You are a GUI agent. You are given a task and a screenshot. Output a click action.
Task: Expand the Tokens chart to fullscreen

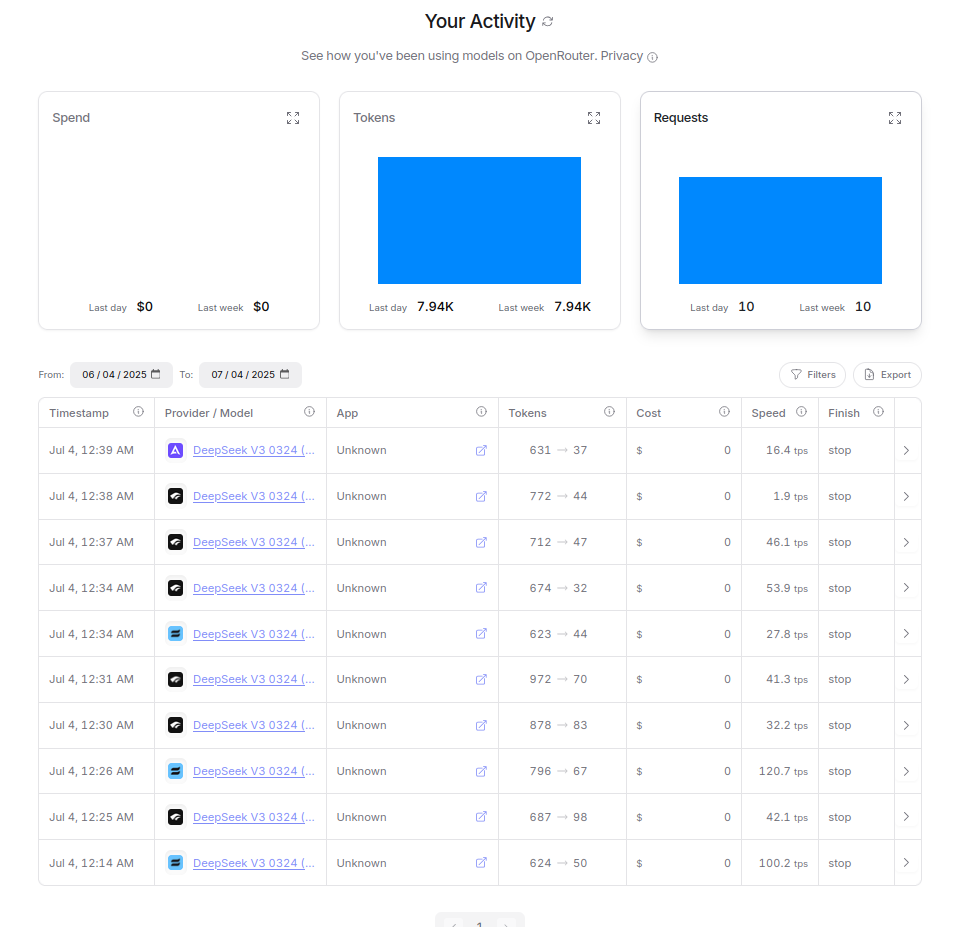tap(594, 118)
